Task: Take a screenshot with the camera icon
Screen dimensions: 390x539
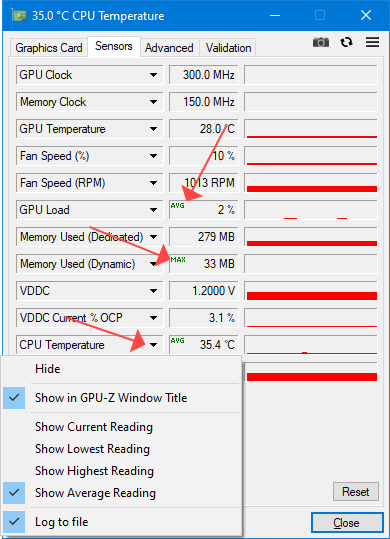Action: pos(321,42)
